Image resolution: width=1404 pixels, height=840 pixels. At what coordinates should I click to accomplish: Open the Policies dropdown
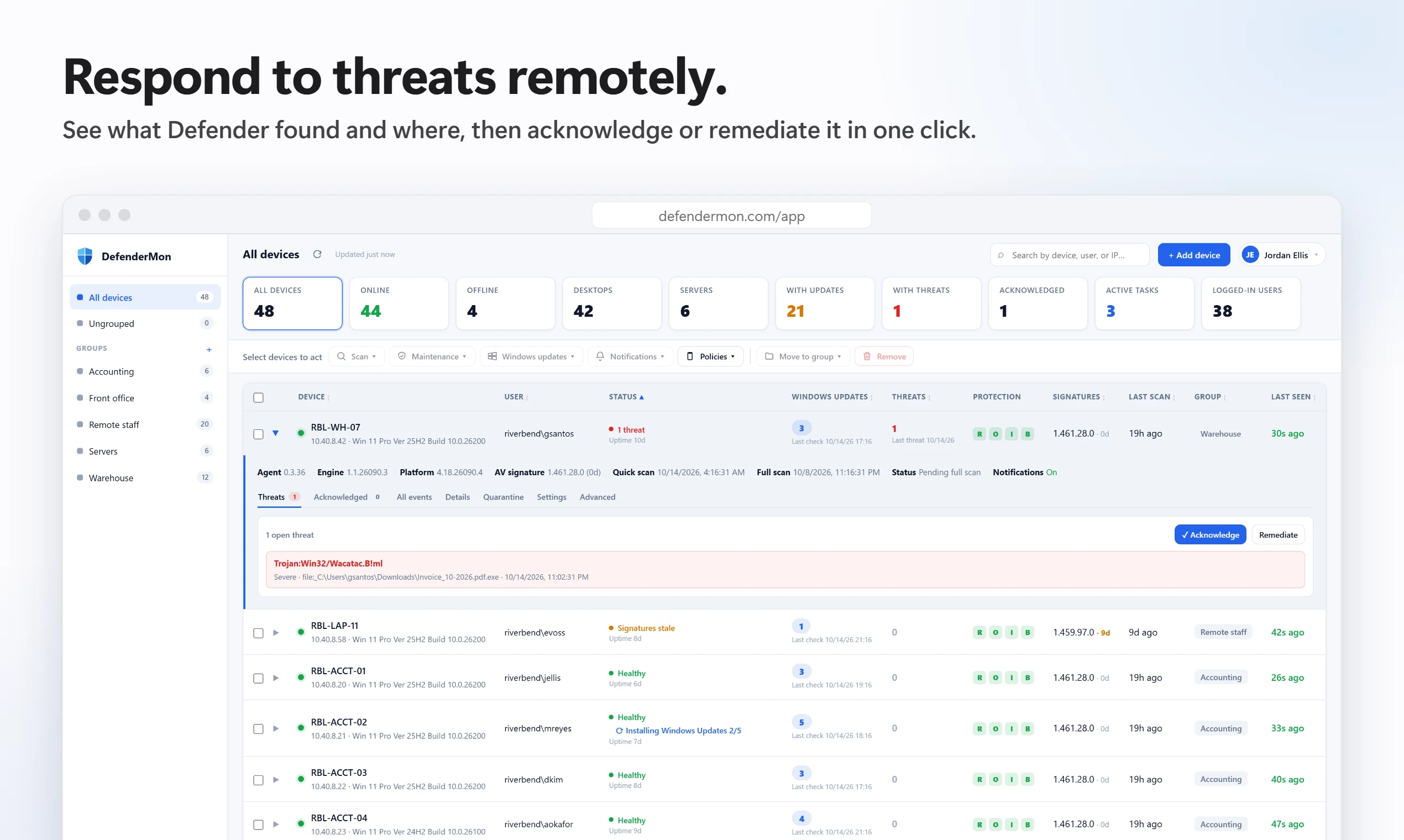[x=710, y=356]
